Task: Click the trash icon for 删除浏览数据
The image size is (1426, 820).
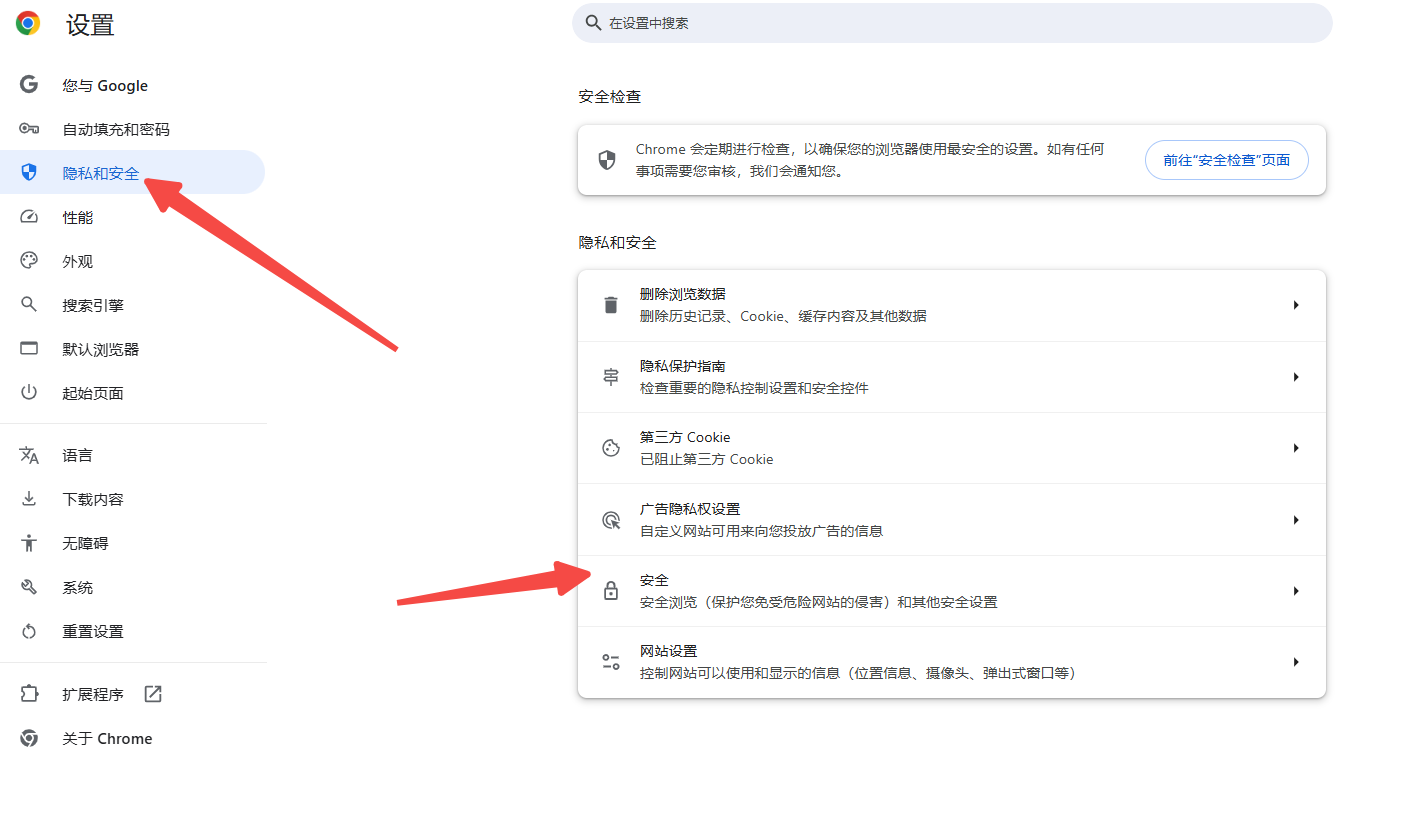Action: click(611, 305)
